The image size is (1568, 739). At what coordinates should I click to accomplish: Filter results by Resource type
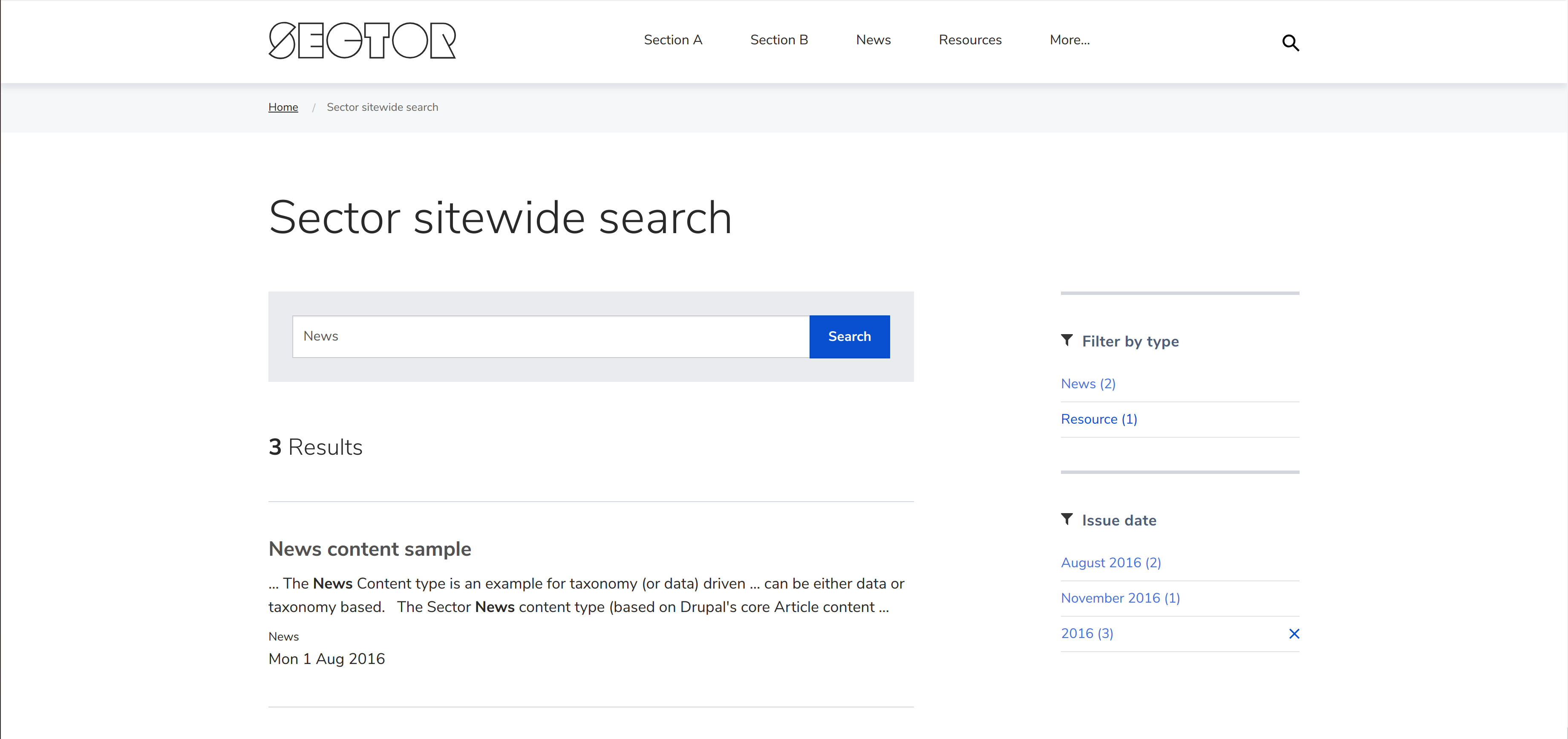click(1099, 419)
